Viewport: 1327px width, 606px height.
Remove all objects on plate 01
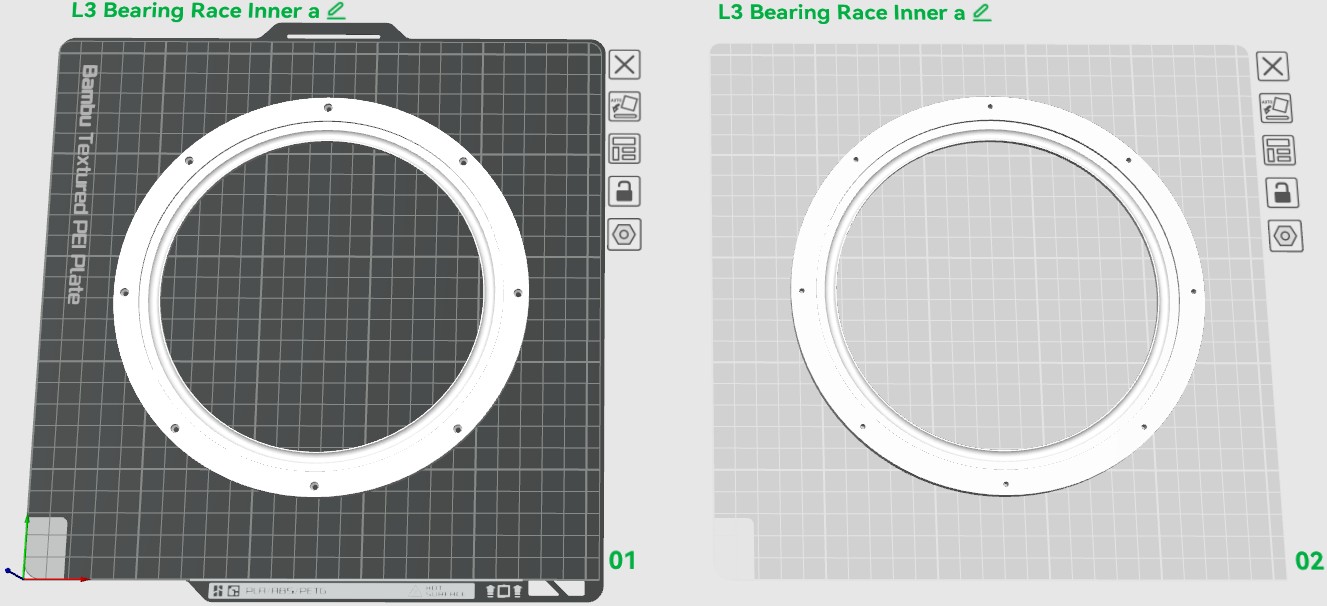[625, 65]
